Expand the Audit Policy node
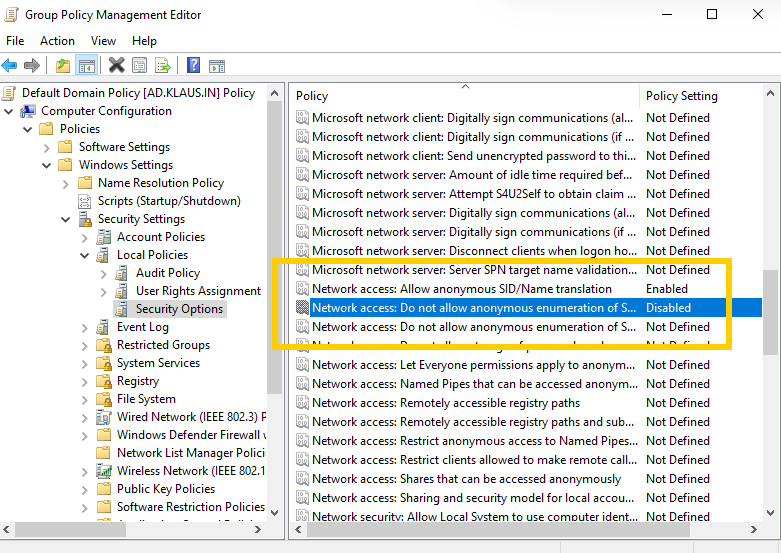Viewport: 781px width, 553px height. coord(104,274)
